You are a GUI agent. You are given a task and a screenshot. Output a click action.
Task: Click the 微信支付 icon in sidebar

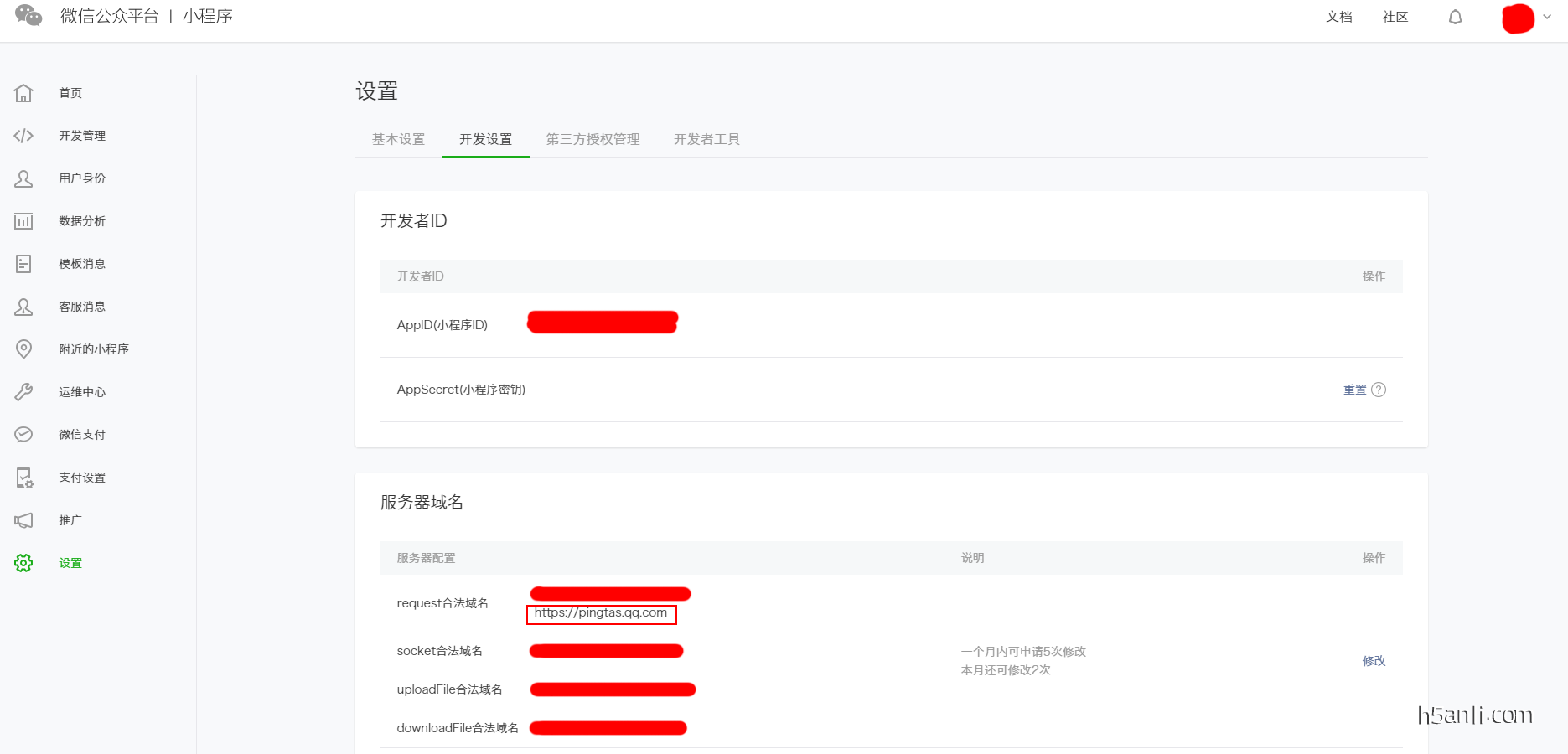[x=23, y=435]
